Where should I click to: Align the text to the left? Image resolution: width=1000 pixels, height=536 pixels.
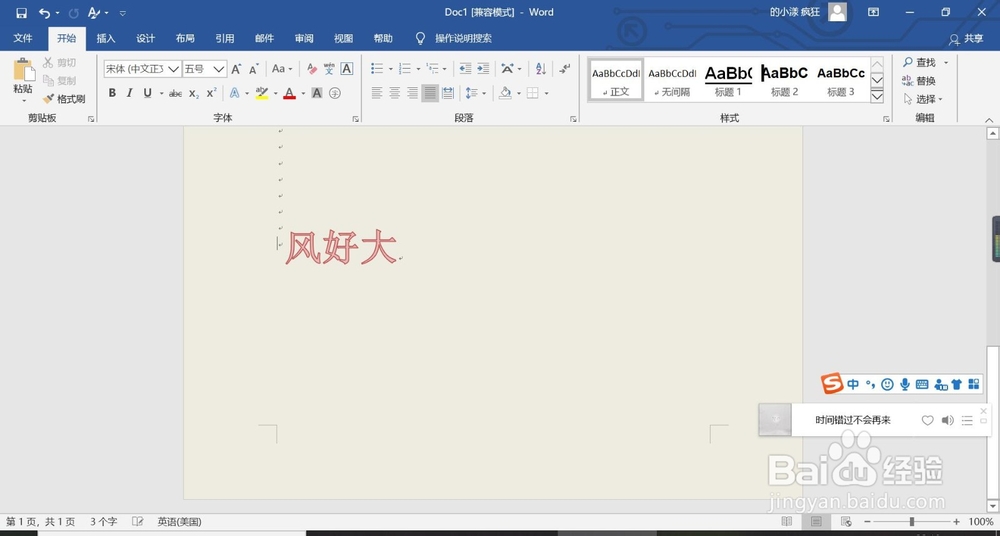377,93
